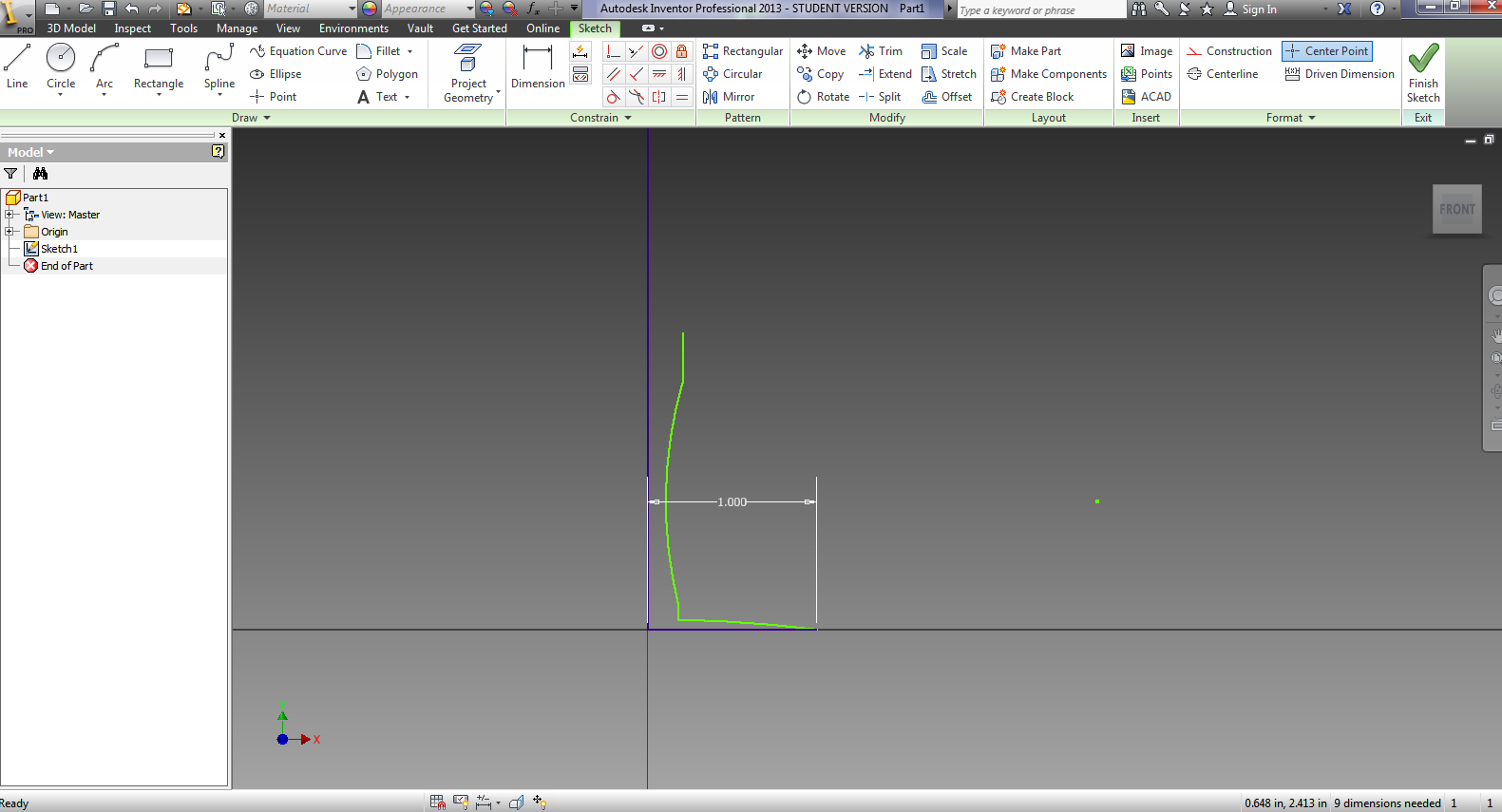Expand the Origin folder node

coord(10,232)
